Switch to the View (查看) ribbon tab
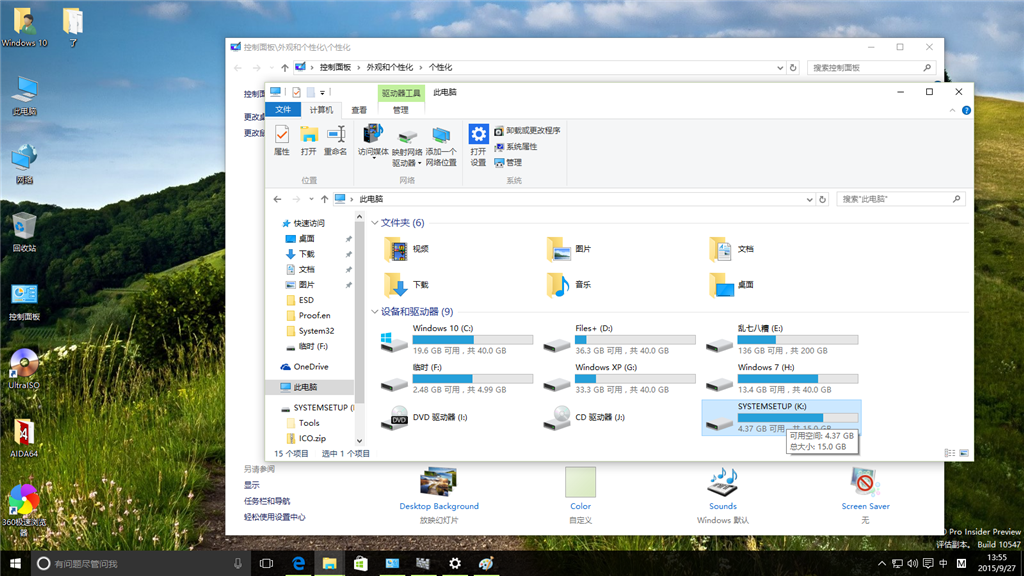This screenshot has height=576, width=1024. (359, 110)
